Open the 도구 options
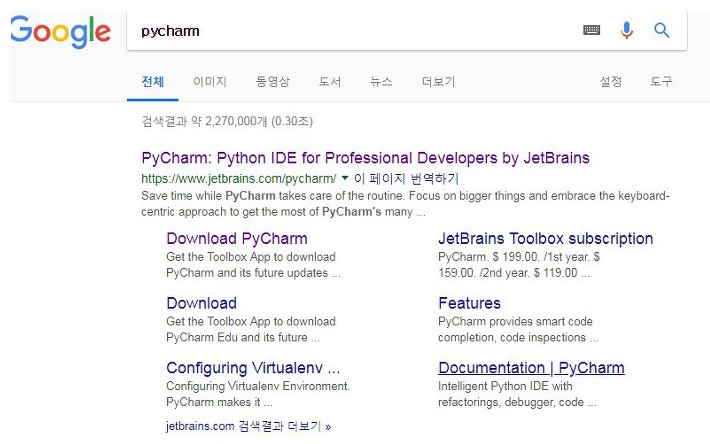710x444 pixels. [x=662, y=81]
